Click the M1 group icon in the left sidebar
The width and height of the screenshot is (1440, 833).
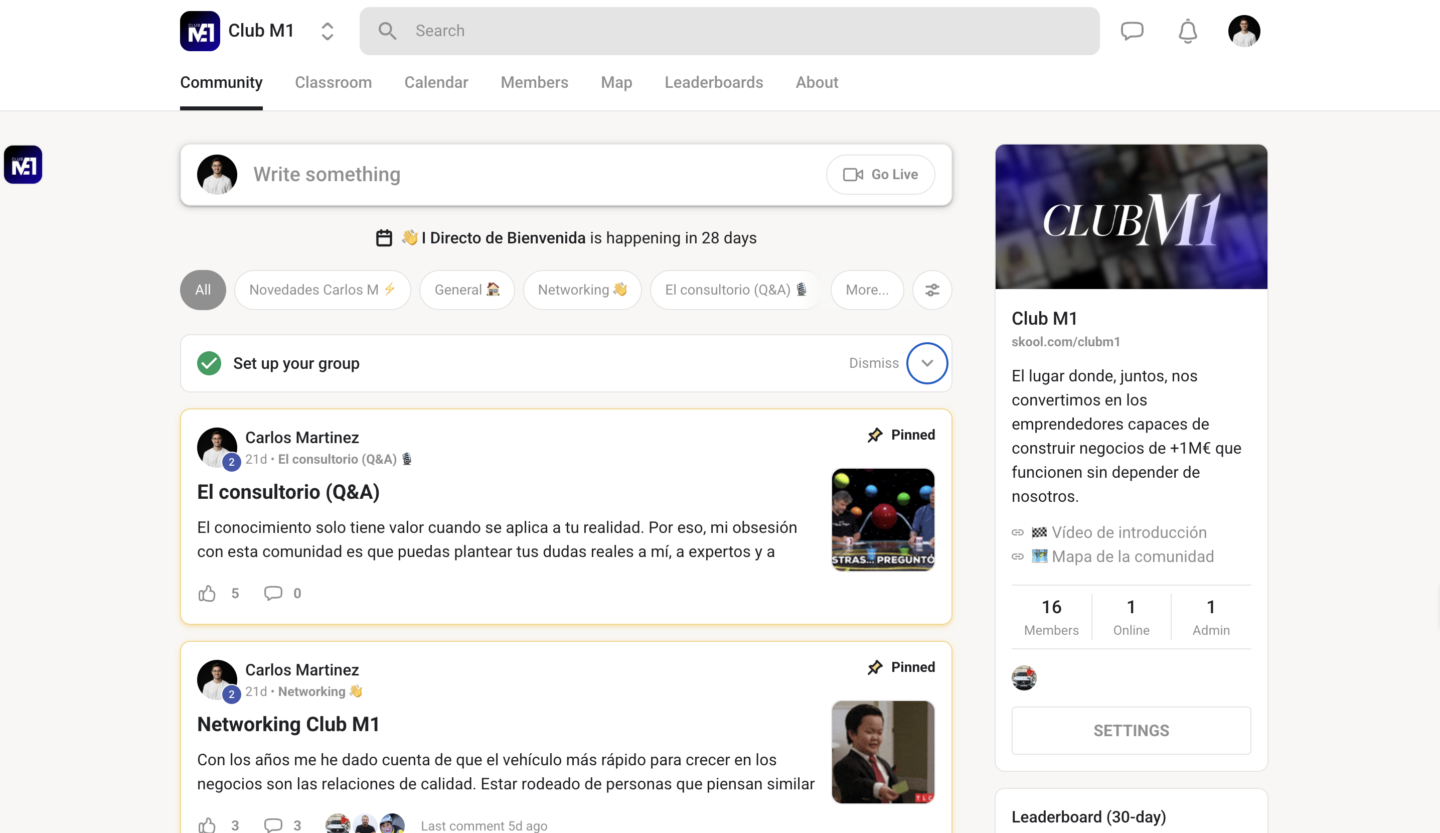tap(23, 165)
